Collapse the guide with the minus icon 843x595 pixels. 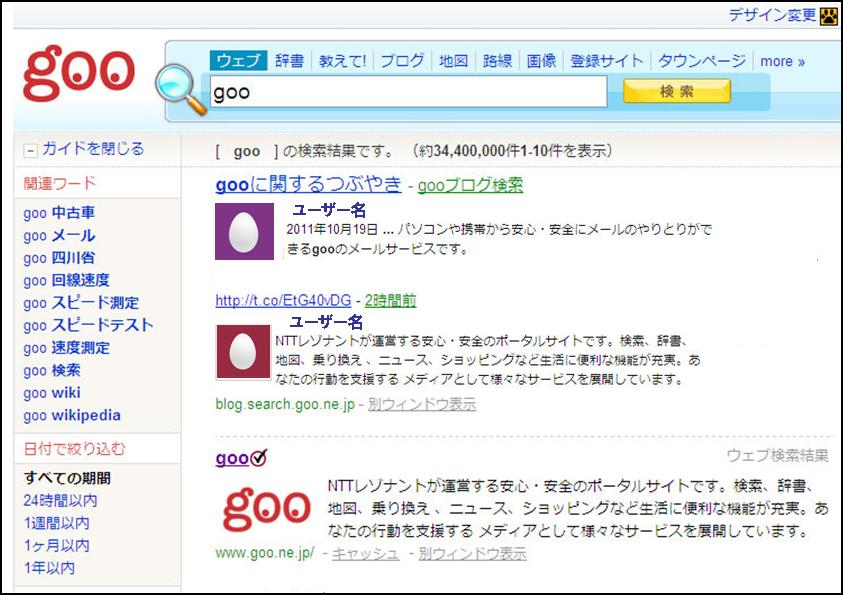tap(30, 150)
